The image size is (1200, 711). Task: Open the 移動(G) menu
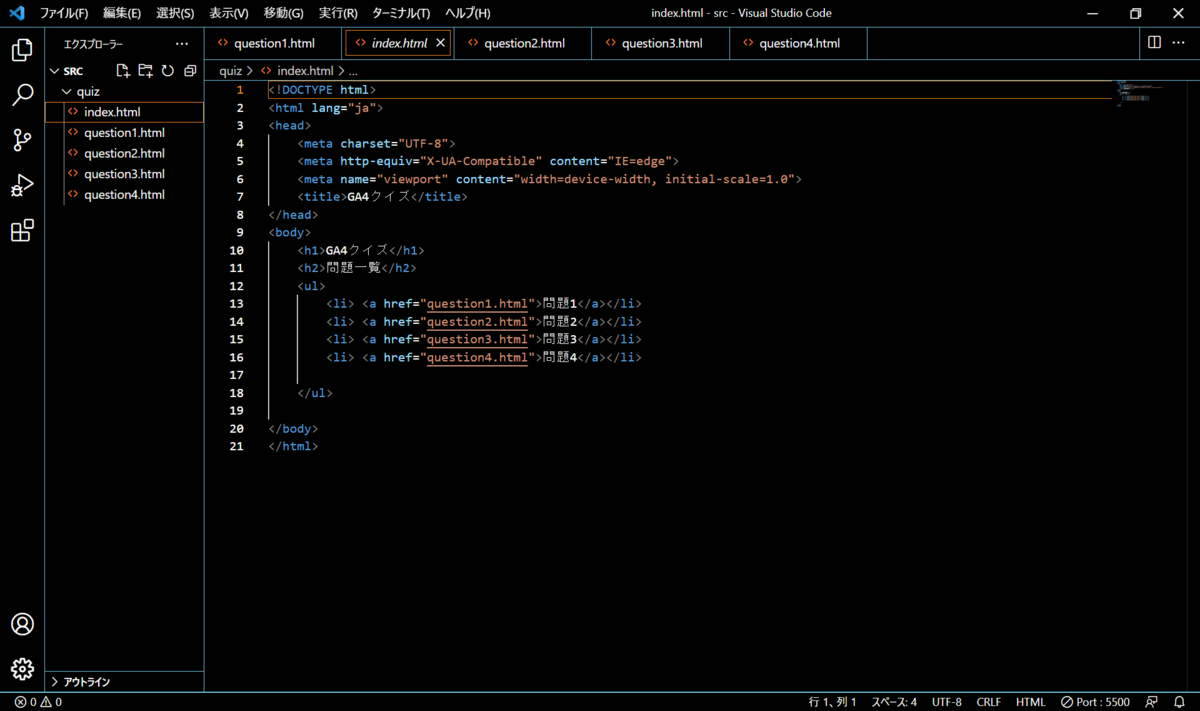coord(284,13)
